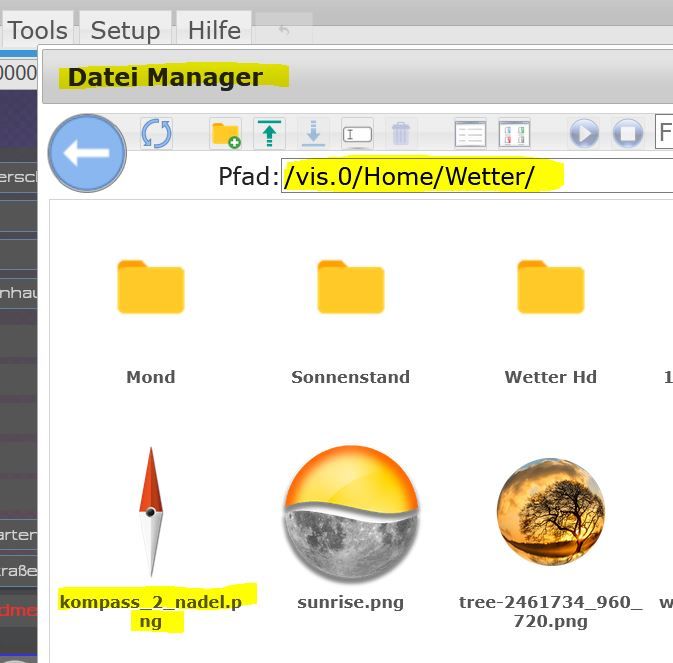Open the Sonnenstand folder
The width and height of the screenshot is (673, 663).
tap(350, 288)
